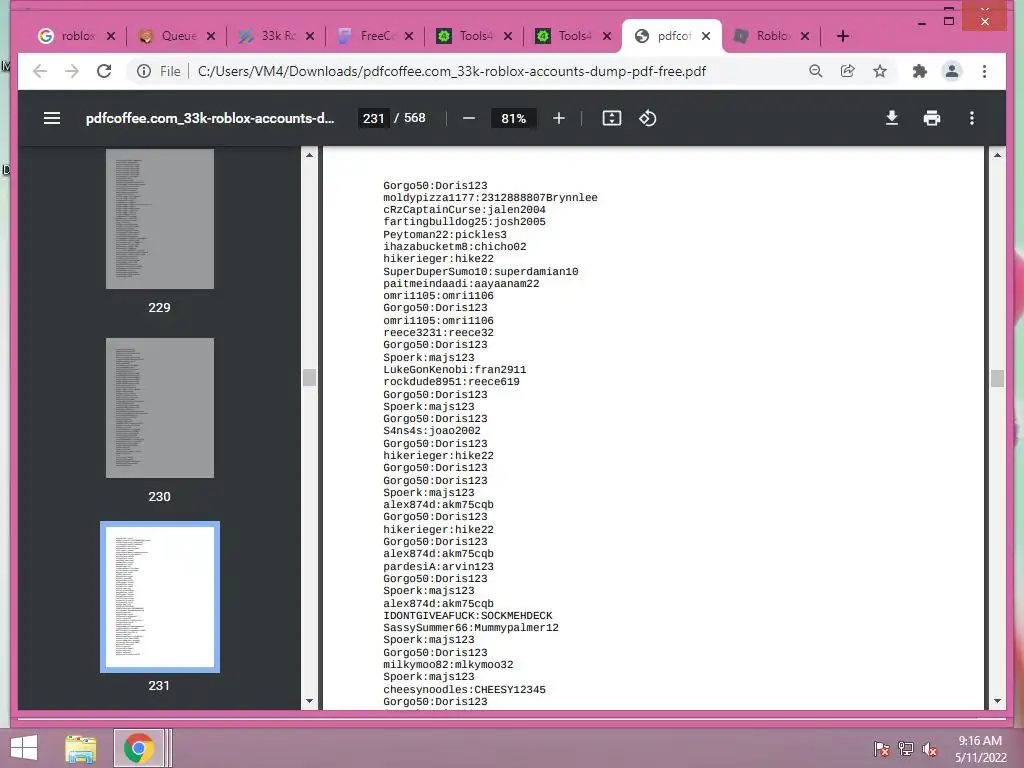Toggle the PDF sidebar menu icon
The width and height of the screenshot is (1024, 768).
52,118
